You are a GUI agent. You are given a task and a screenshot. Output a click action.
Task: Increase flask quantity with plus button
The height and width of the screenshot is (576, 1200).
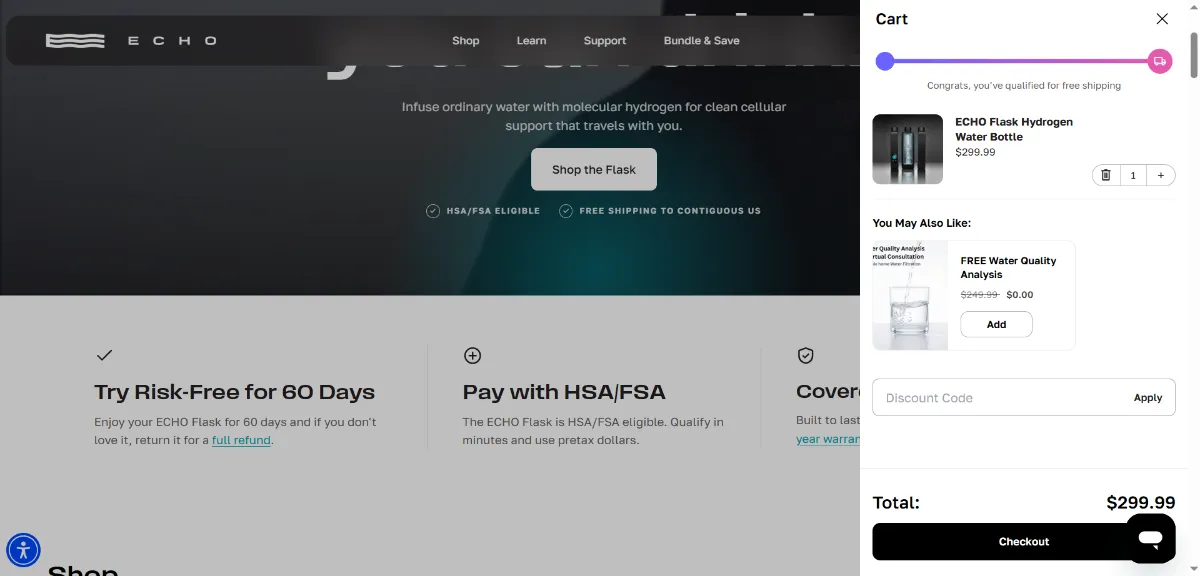(x=1160, y=175)
